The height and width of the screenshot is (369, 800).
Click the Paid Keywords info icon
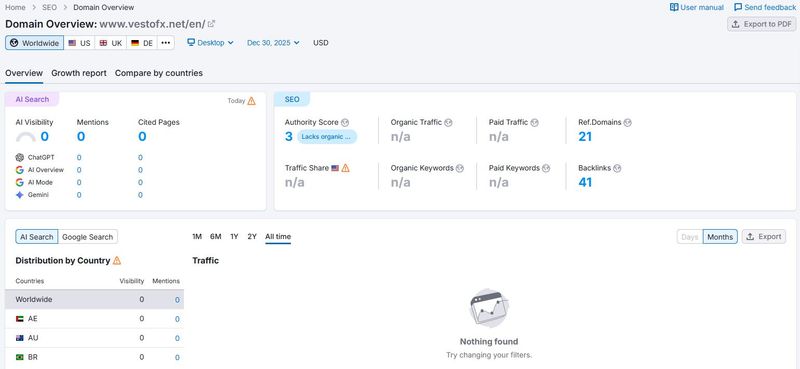pos(546,168)
